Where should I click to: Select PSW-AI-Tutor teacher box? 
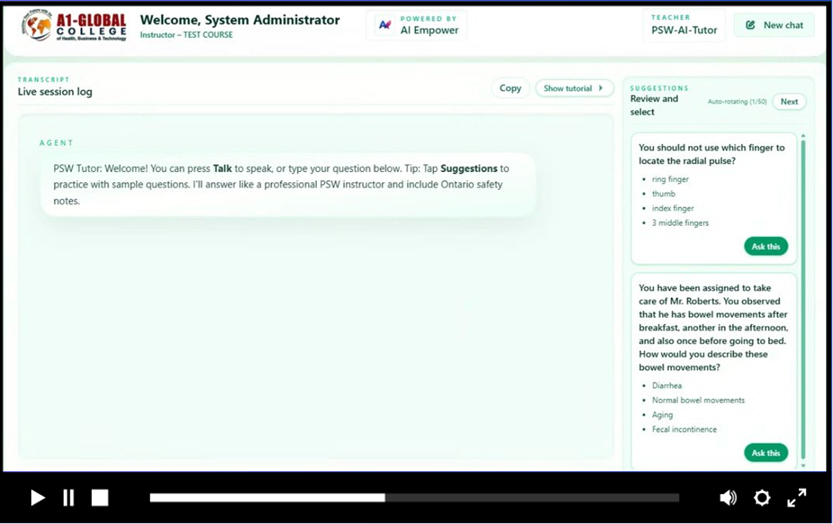click(684, 25)
